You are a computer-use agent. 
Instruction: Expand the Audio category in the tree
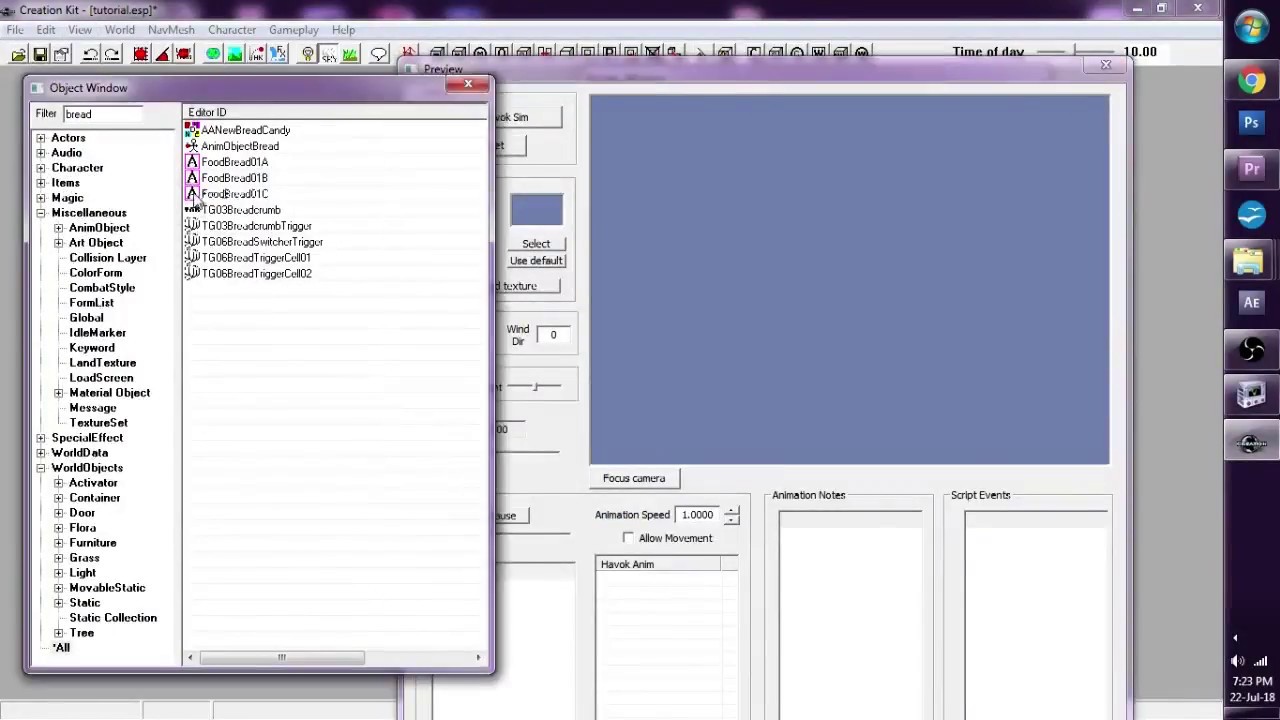point(41,153)
